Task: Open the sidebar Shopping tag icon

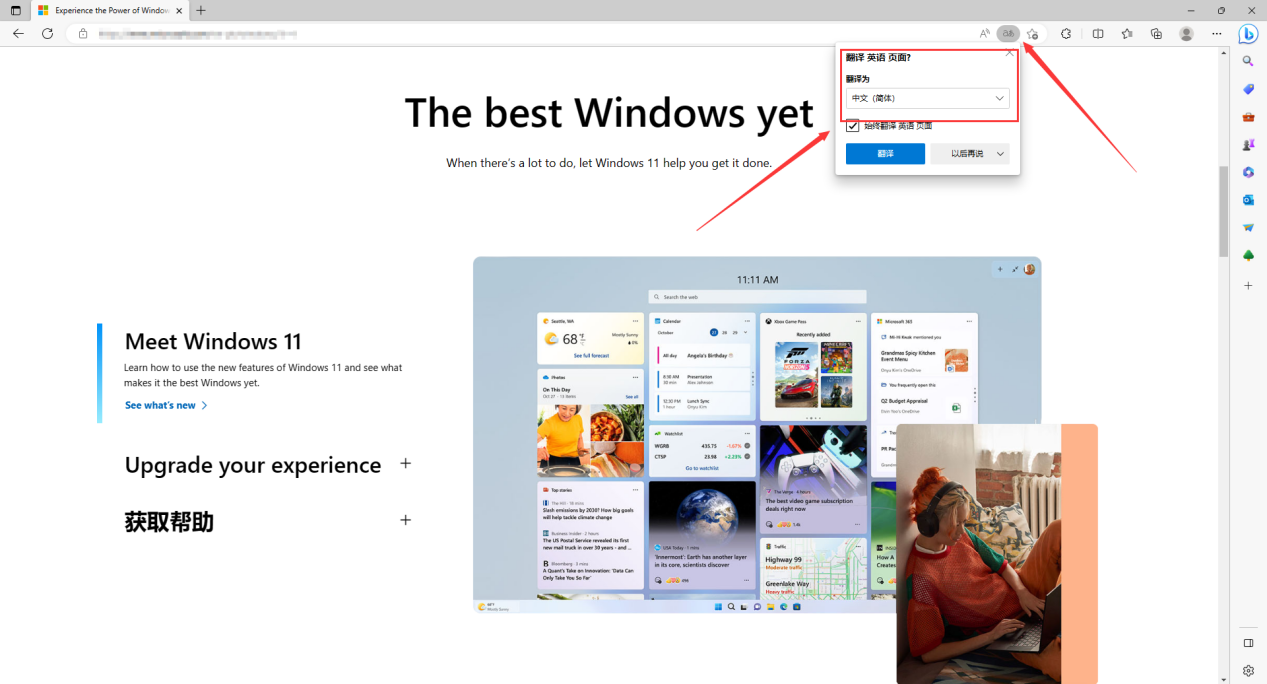Action: pyautogui.click(x=1248, y=89)
